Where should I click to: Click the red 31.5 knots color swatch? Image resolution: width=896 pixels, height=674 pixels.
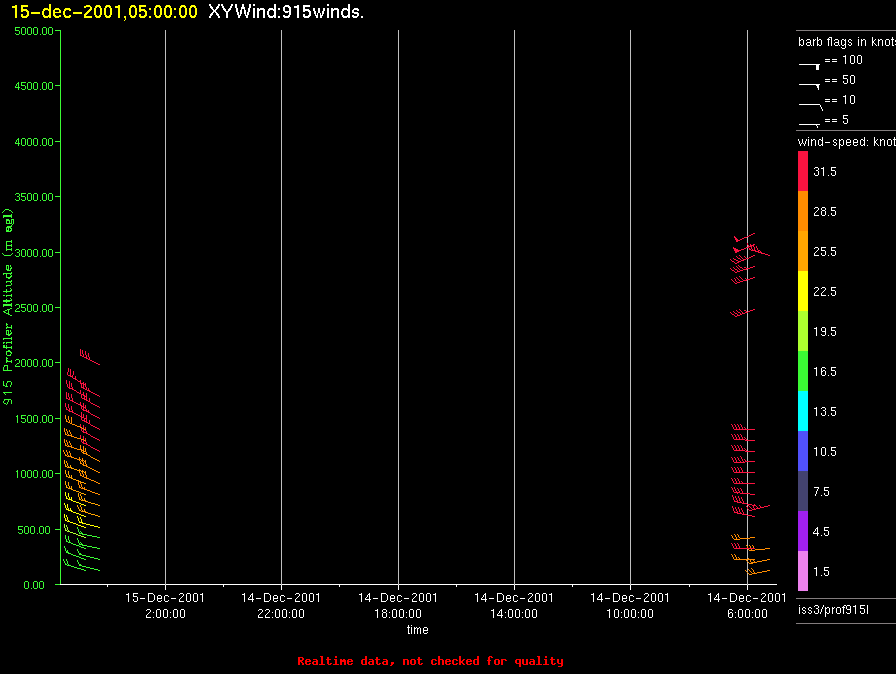coord(803,171)
